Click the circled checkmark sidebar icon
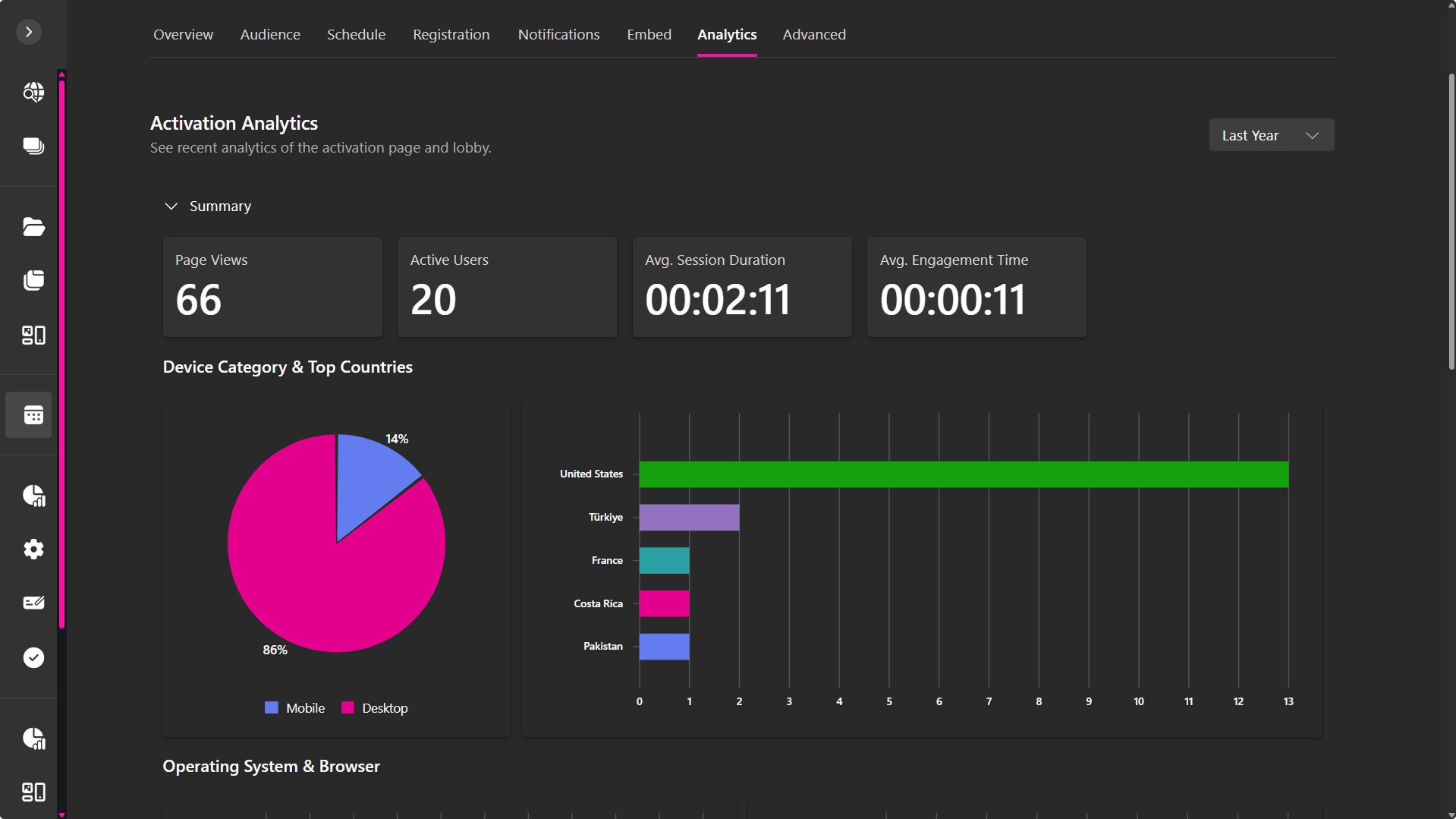This screenshot has width=1456, height=819. coord(33,657)
